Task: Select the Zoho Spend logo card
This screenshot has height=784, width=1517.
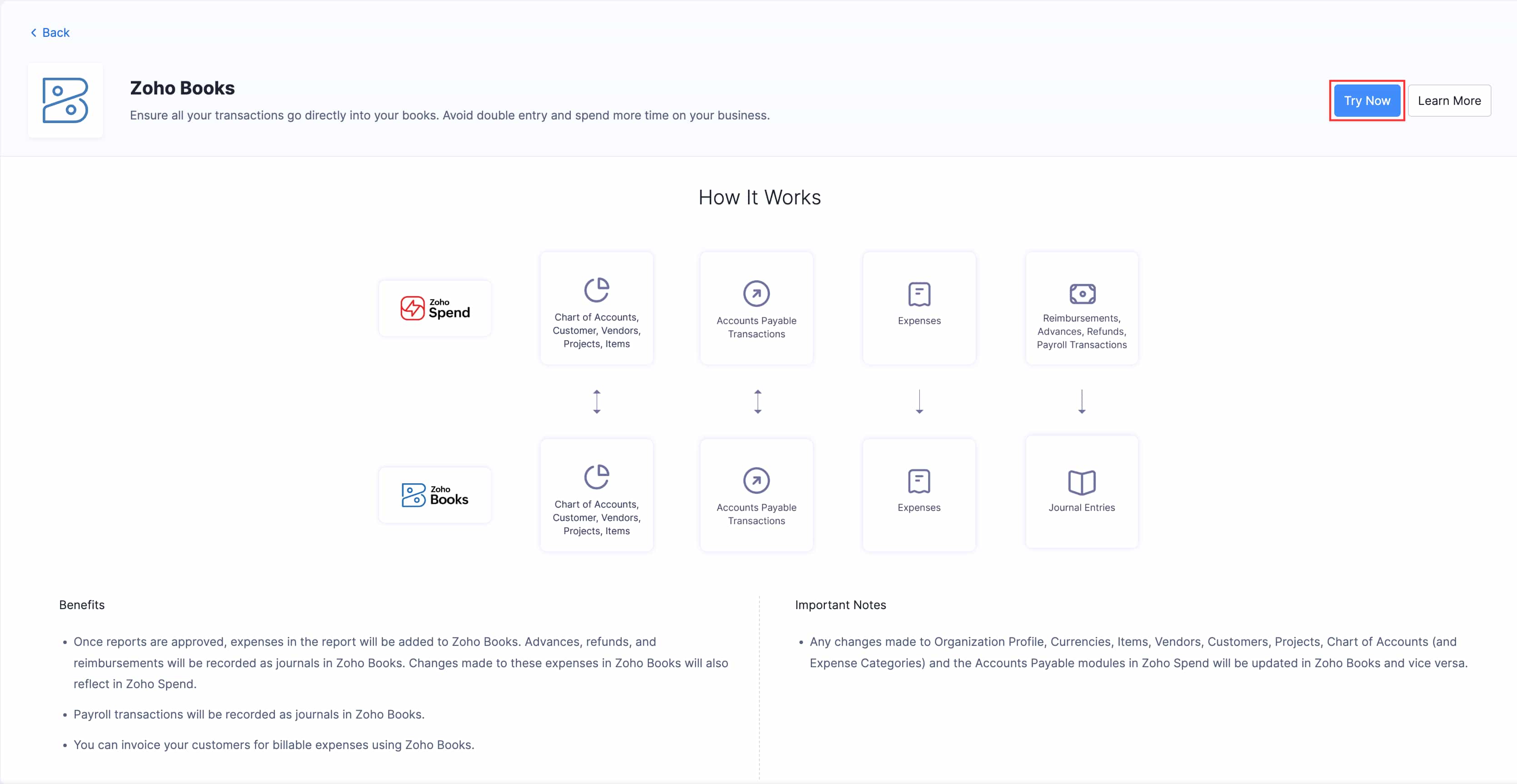Action: tap(434, 308)
